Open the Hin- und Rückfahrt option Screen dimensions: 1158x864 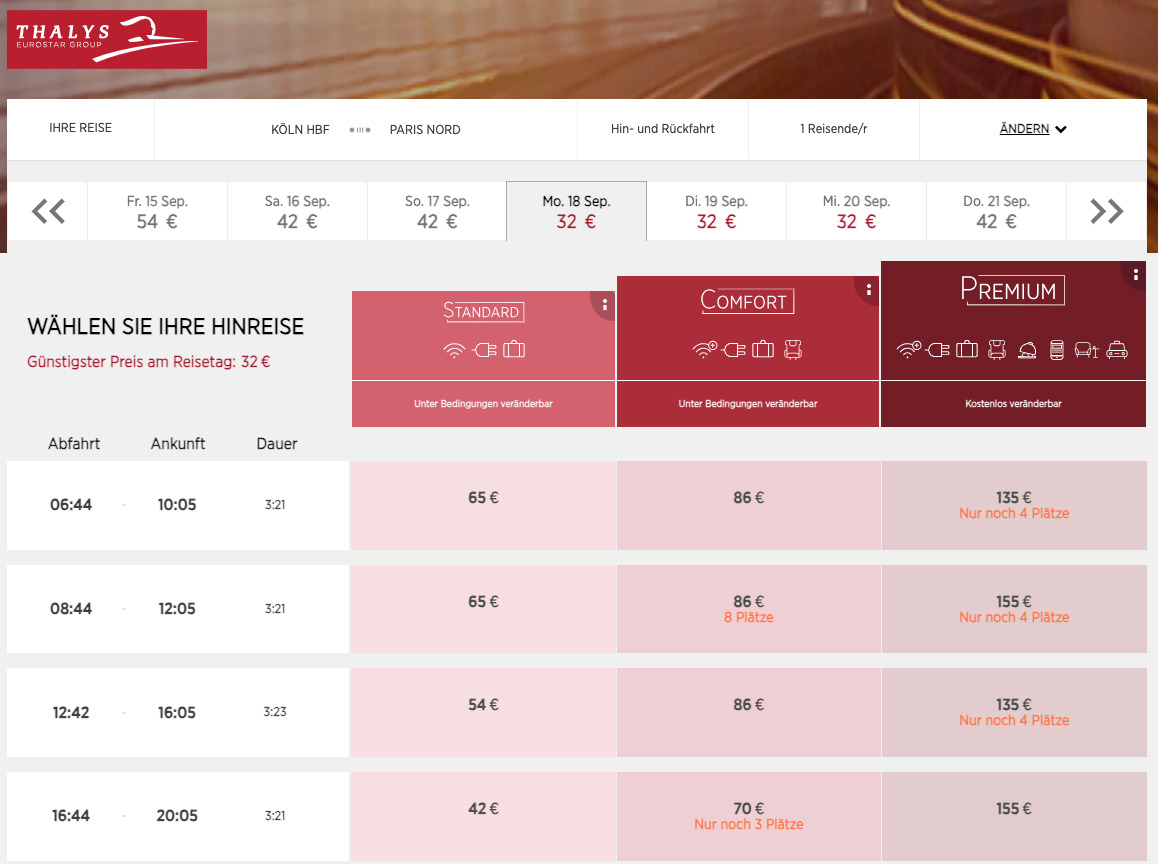(x=662, y=129)
